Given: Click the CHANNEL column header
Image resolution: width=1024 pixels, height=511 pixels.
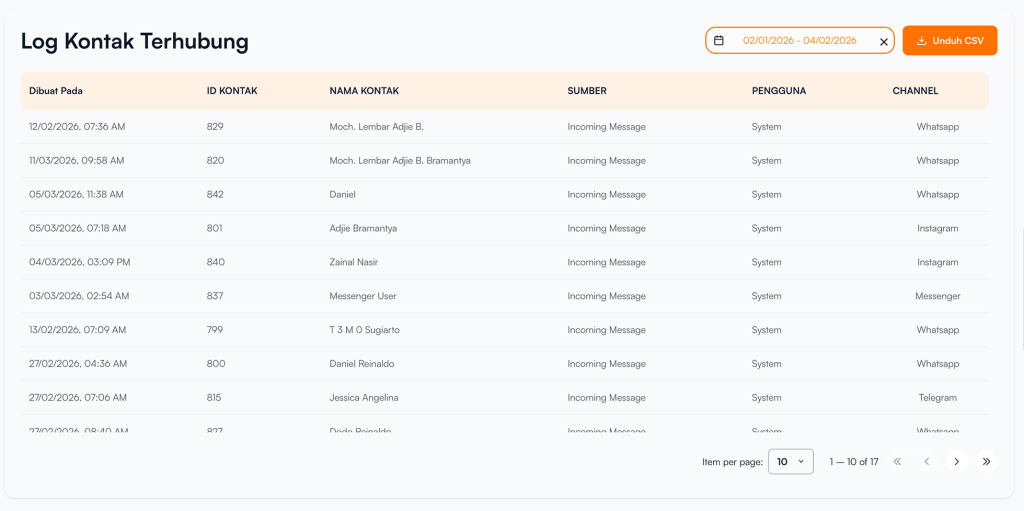Looking at the screenshot, I should [x=915, y=91].
